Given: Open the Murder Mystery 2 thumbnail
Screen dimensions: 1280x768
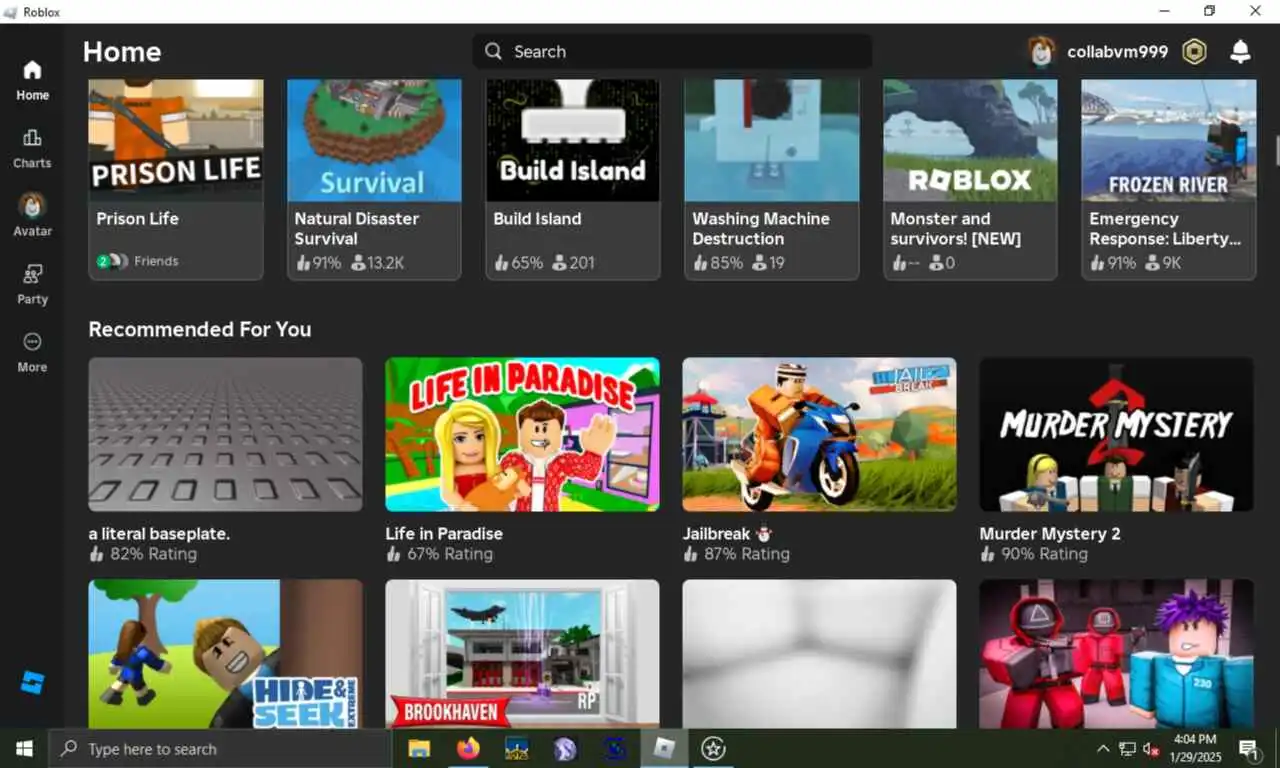Looking at the screenshot, I should point(1116,435).
